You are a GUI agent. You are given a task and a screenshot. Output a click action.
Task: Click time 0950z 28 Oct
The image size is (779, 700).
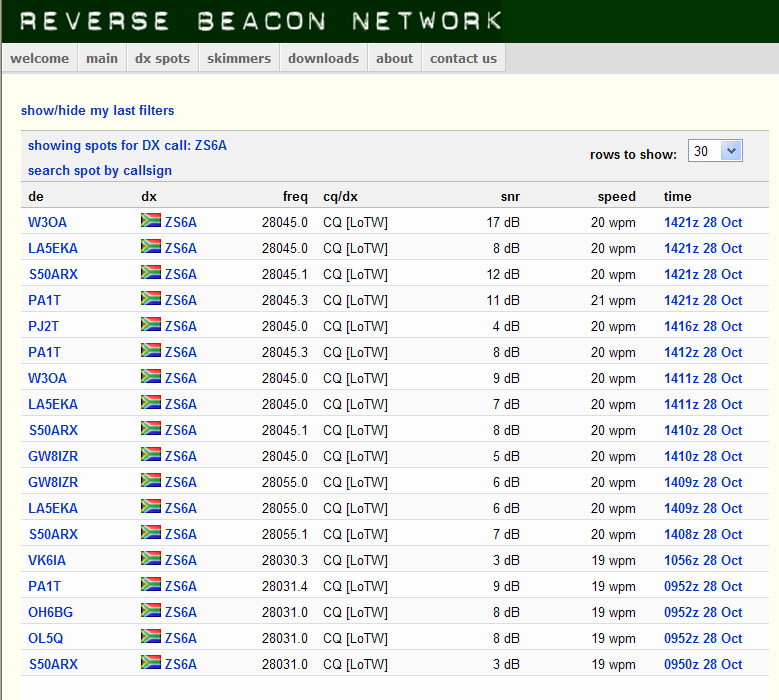[x=703, y=664]
